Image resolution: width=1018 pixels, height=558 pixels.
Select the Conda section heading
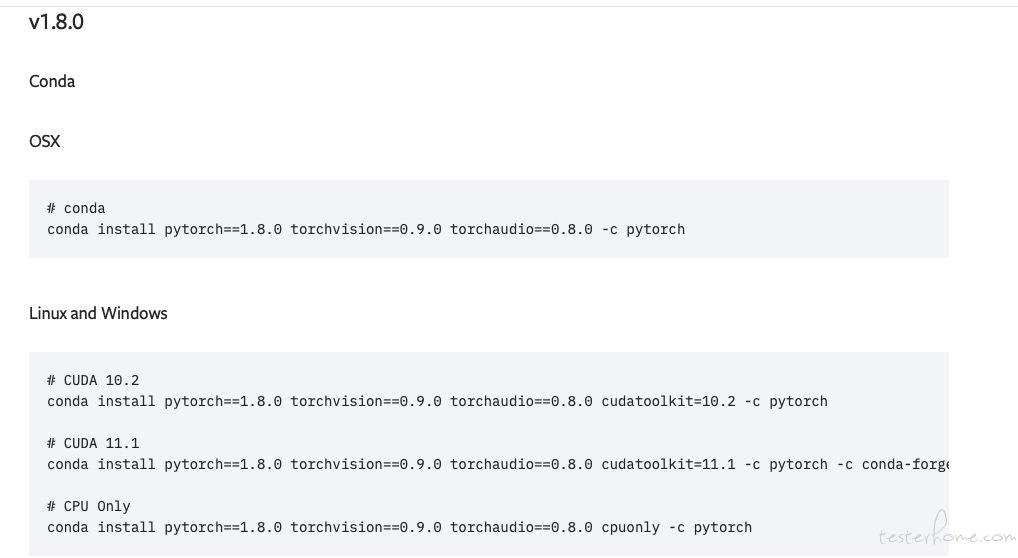pyautogui.click(x=52, y=81)
